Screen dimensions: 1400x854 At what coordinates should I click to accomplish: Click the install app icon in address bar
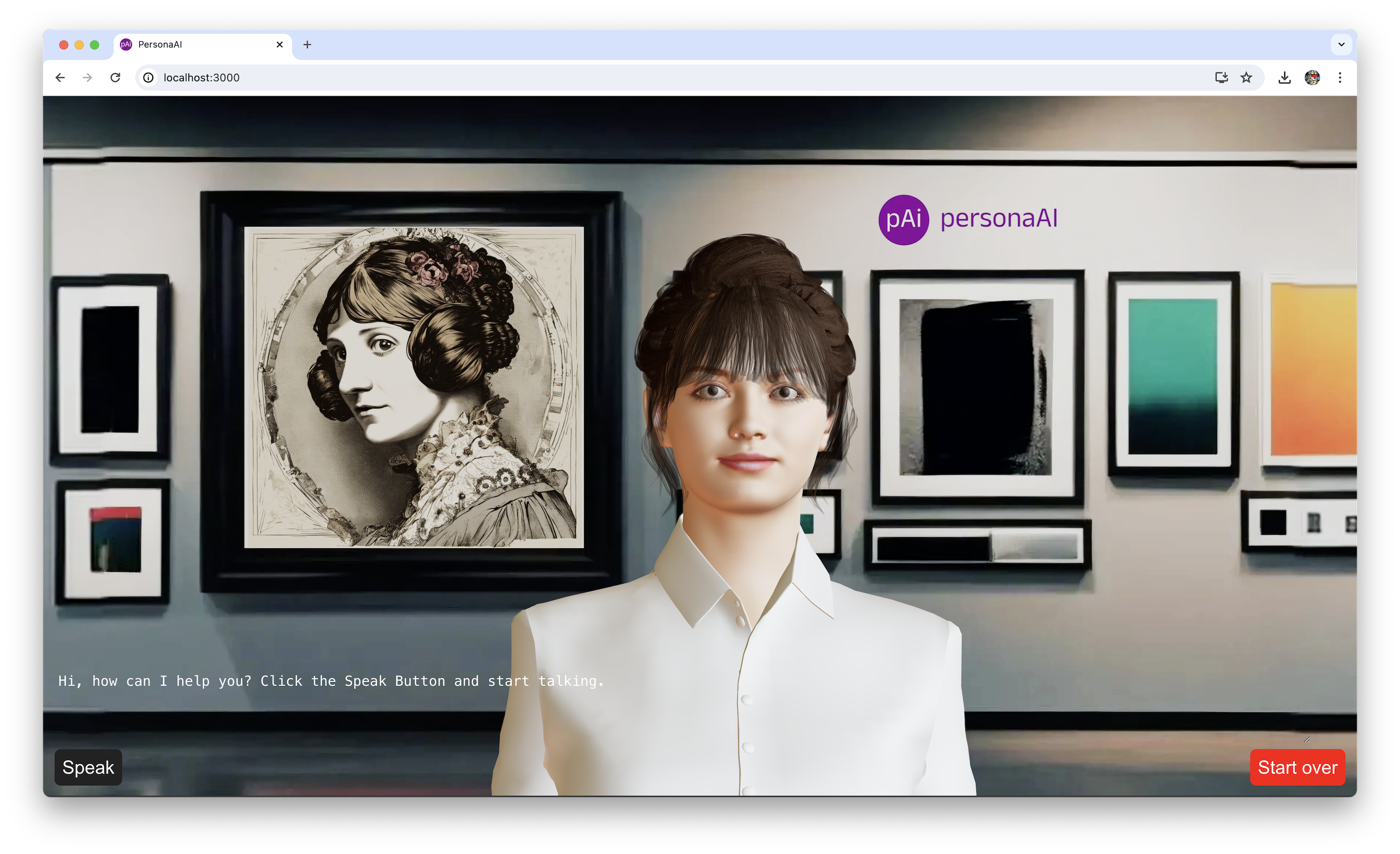click(1221, 77)
